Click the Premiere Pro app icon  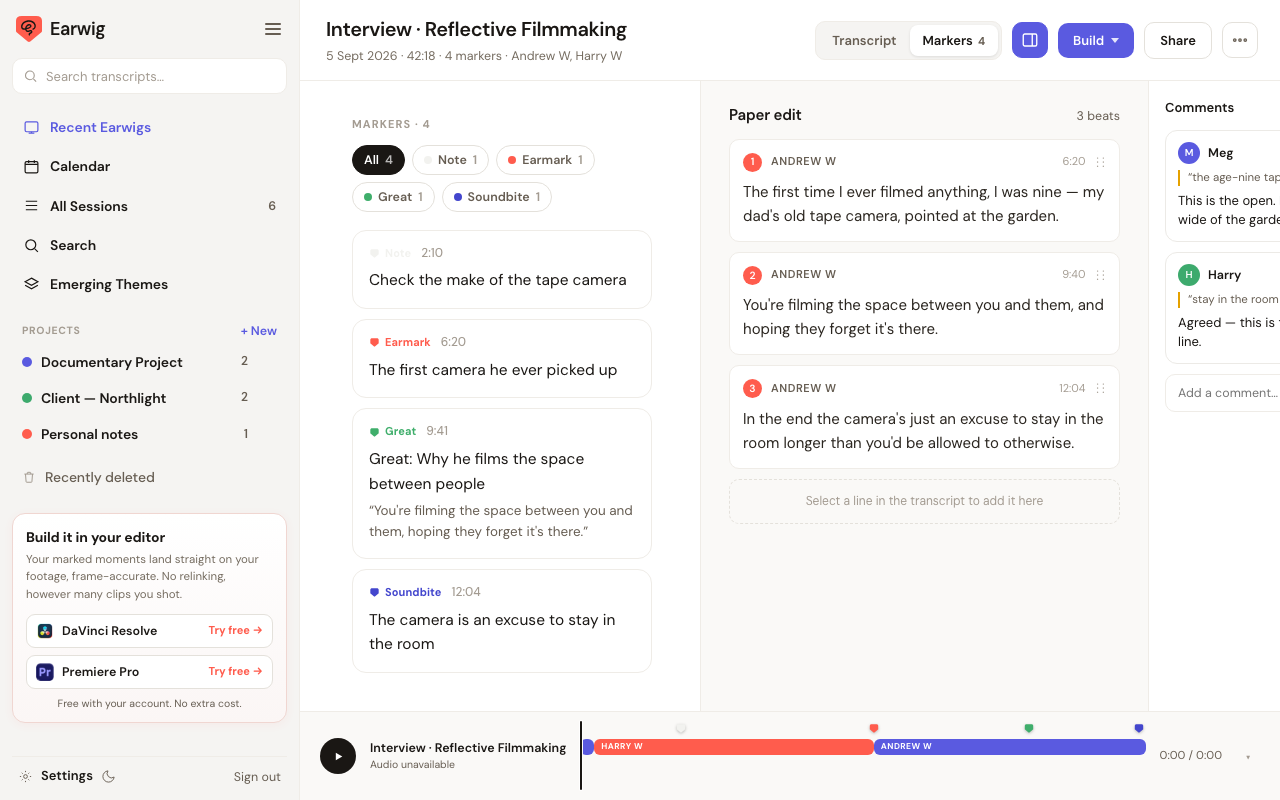point(45,672)
